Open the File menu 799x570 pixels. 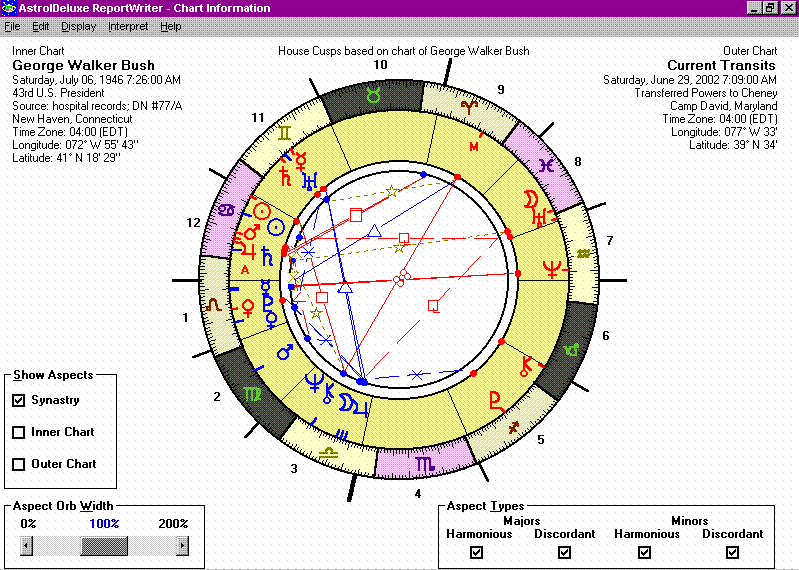point(12,26)
